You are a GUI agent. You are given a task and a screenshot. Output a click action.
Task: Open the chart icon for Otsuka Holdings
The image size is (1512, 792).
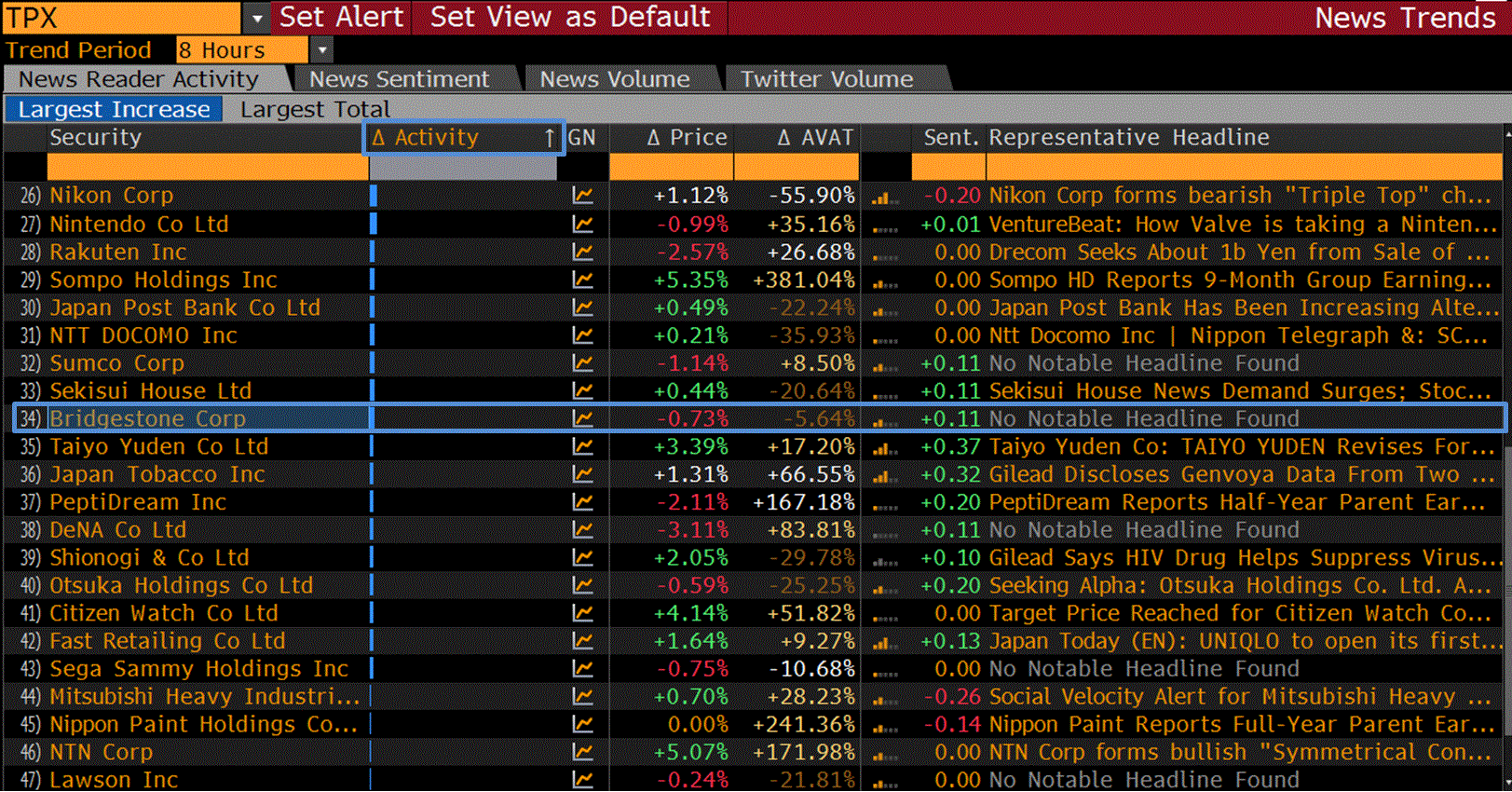point(582,586)
